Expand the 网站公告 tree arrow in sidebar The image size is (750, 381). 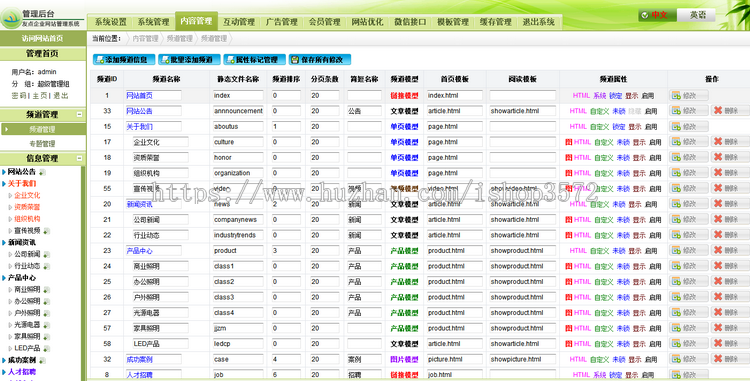(4, 172)
